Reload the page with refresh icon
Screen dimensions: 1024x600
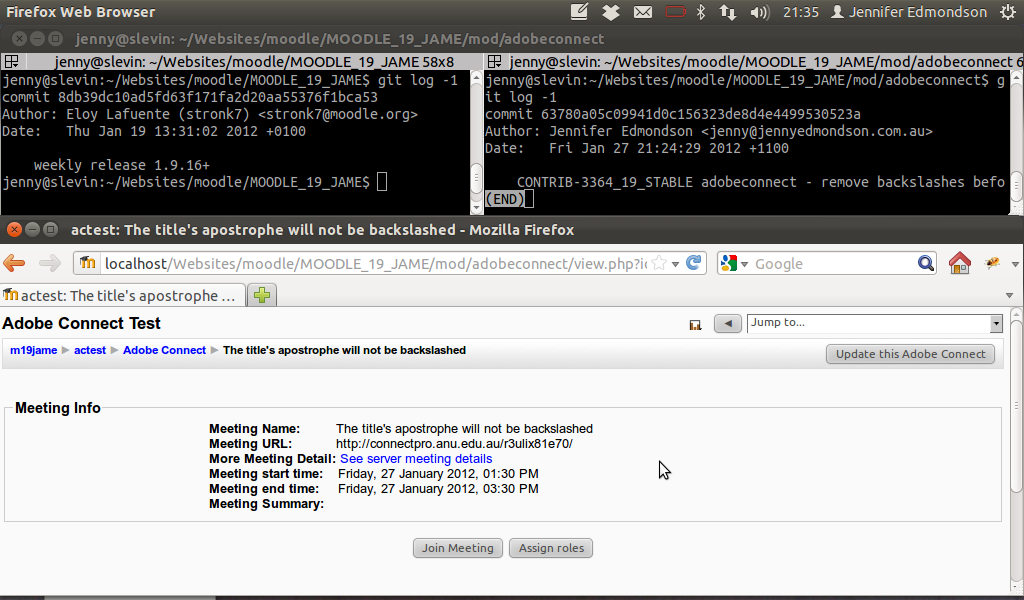pyautogui.click(x=694, y=263)
